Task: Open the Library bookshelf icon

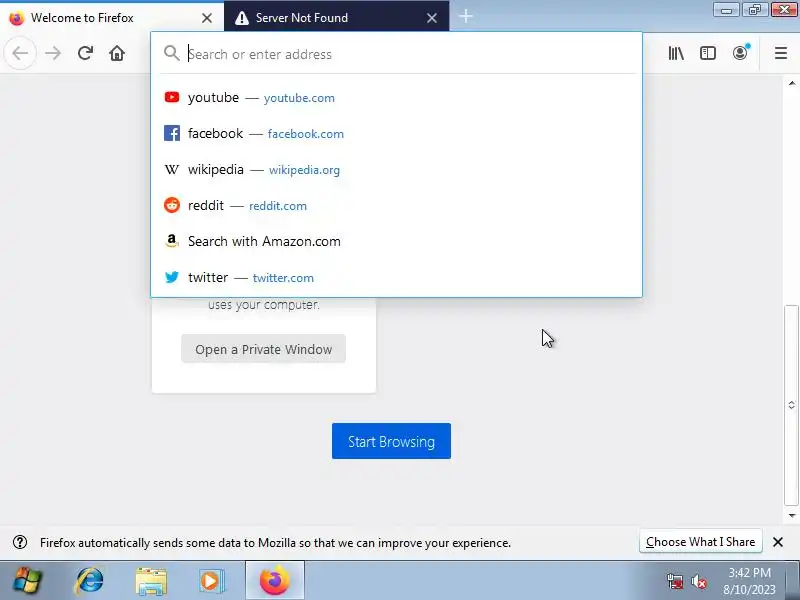Action: [x=676, y=53]
